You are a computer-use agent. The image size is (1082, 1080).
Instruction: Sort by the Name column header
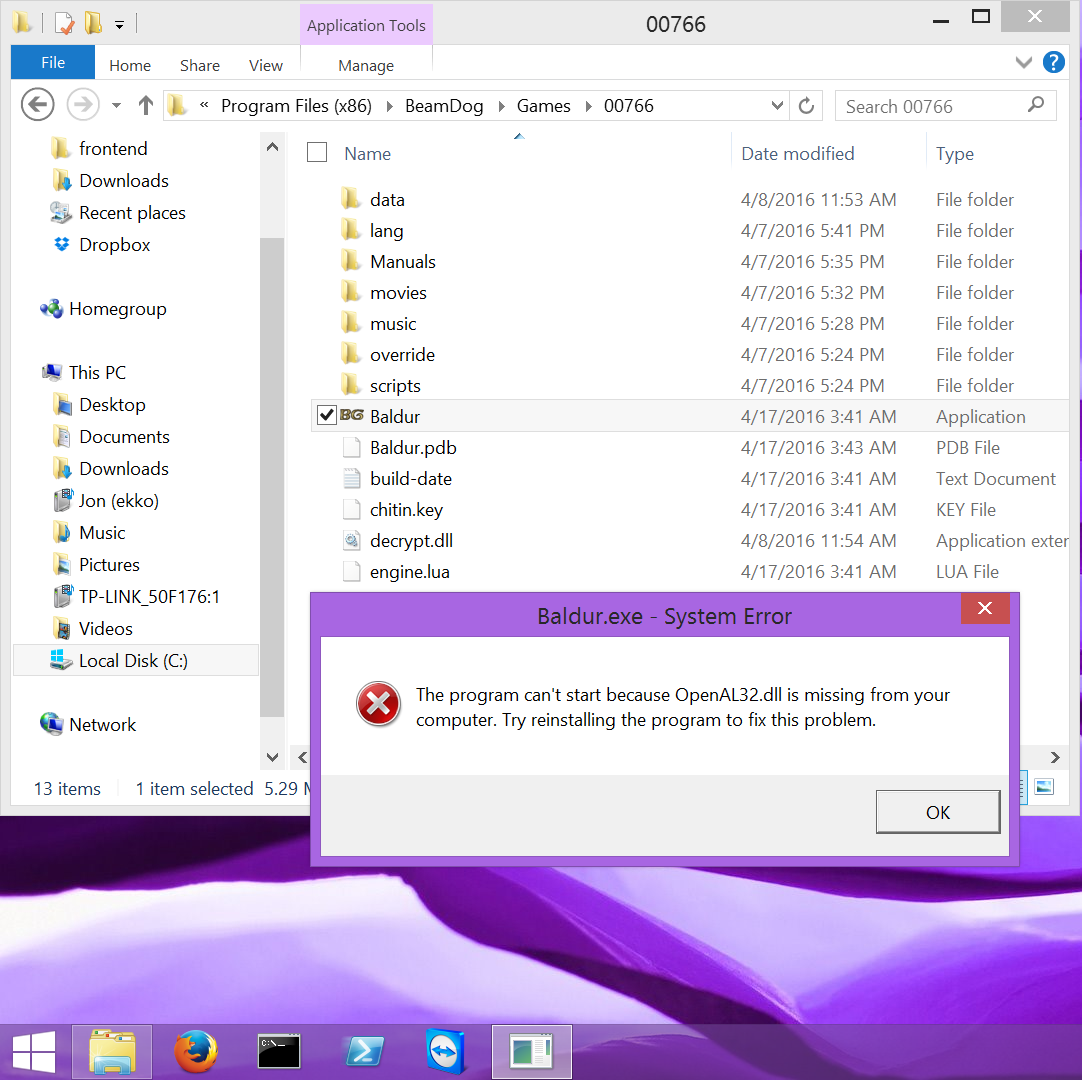click(368, 153)
